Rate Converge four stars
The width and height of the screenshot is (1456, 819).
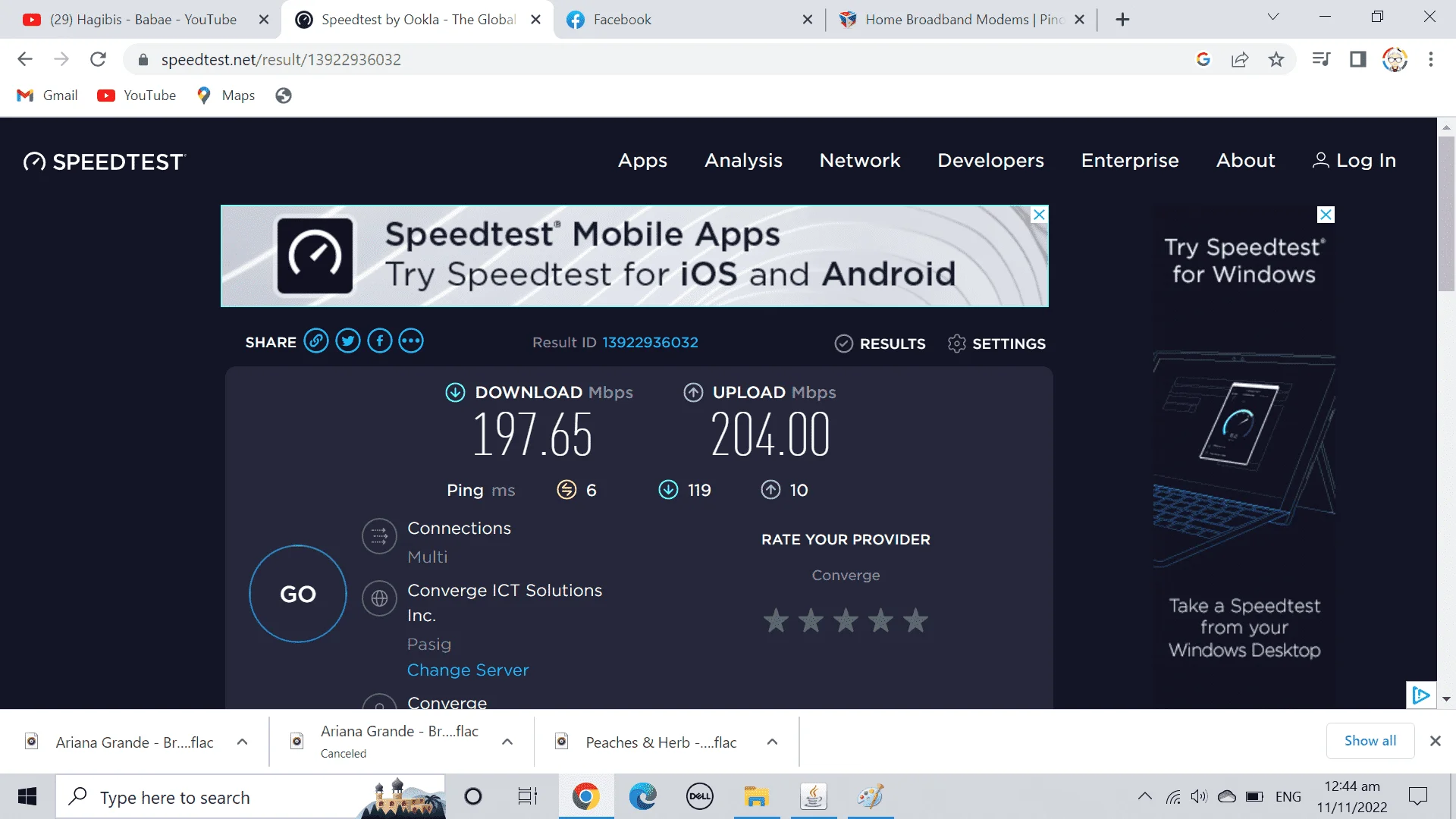(x=880, y=620)
